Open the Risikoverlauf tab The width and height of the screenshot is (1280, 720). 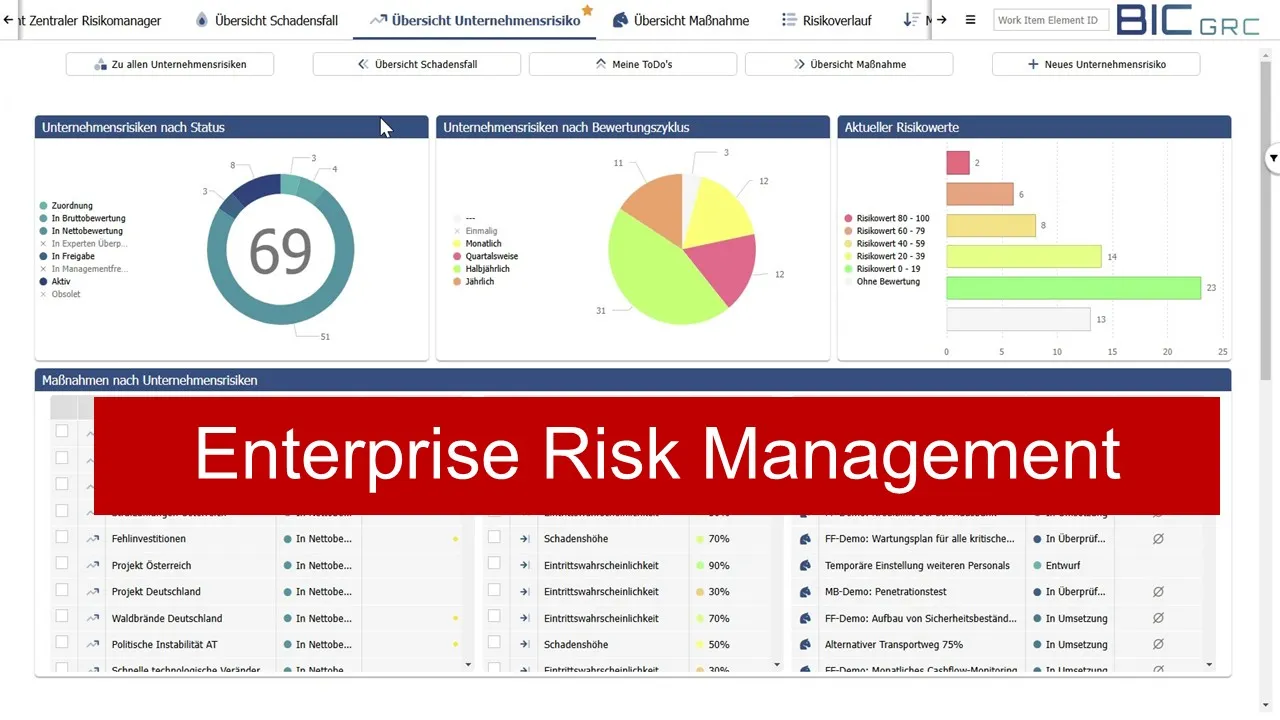pyautogui.click(x=827, y=20)
